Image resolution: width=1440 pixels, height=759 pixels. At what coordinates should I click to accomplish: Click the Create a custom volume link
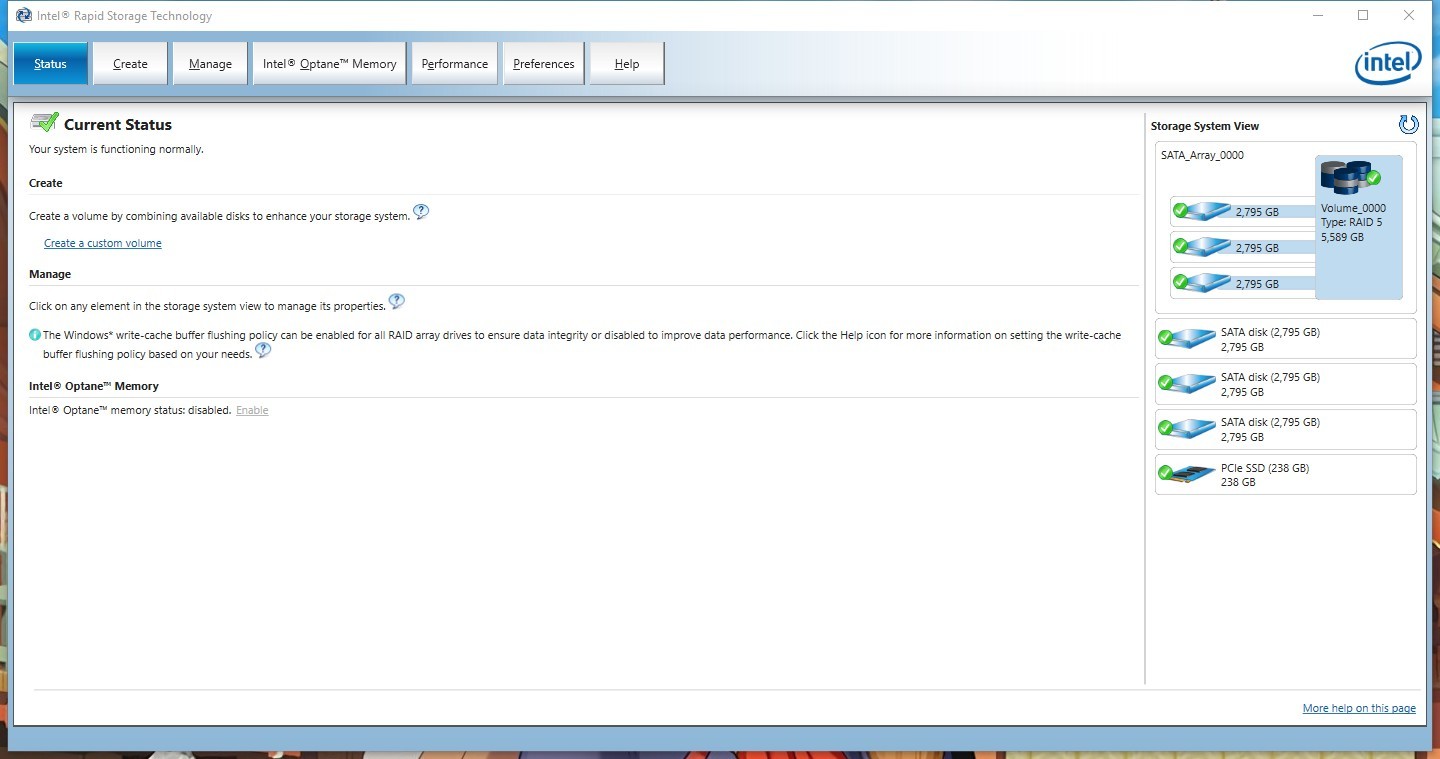(102, 243)
